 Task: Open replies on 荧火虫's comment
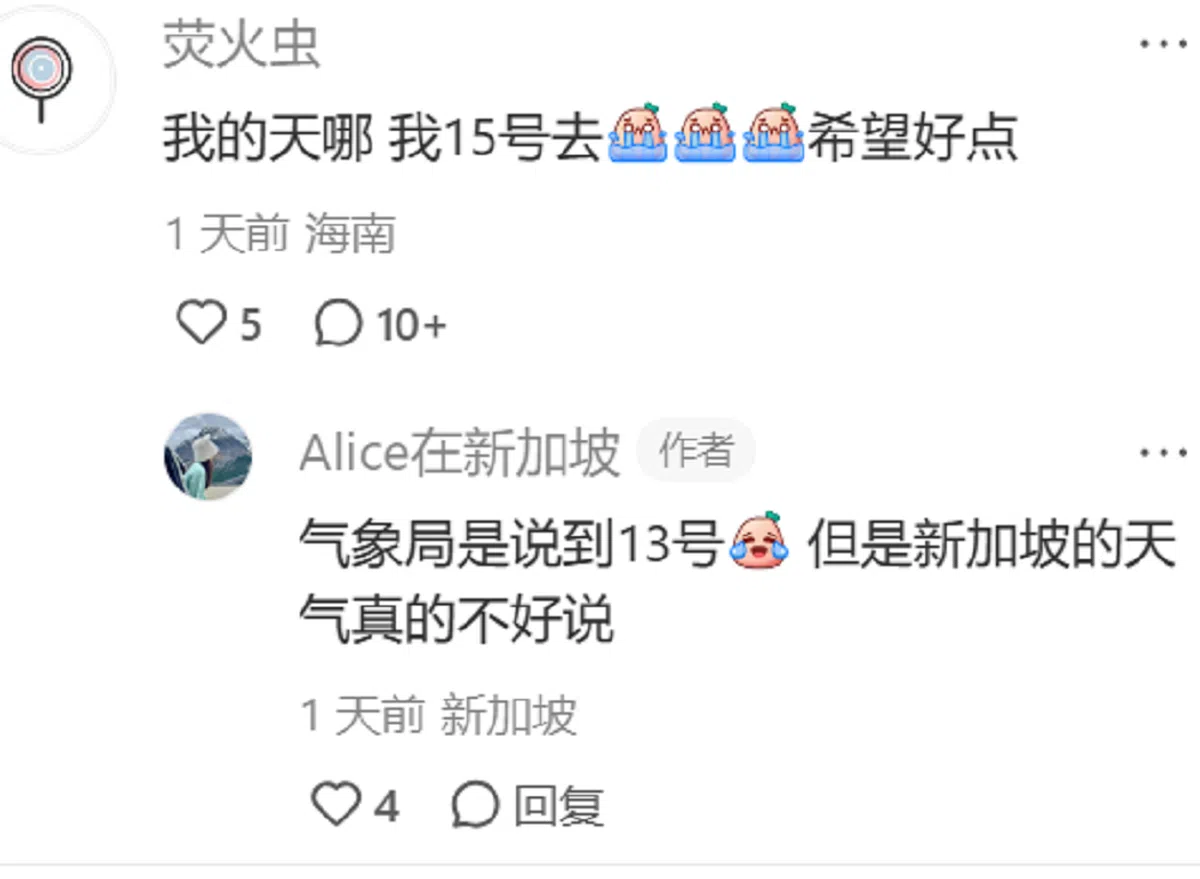(337, 324)
